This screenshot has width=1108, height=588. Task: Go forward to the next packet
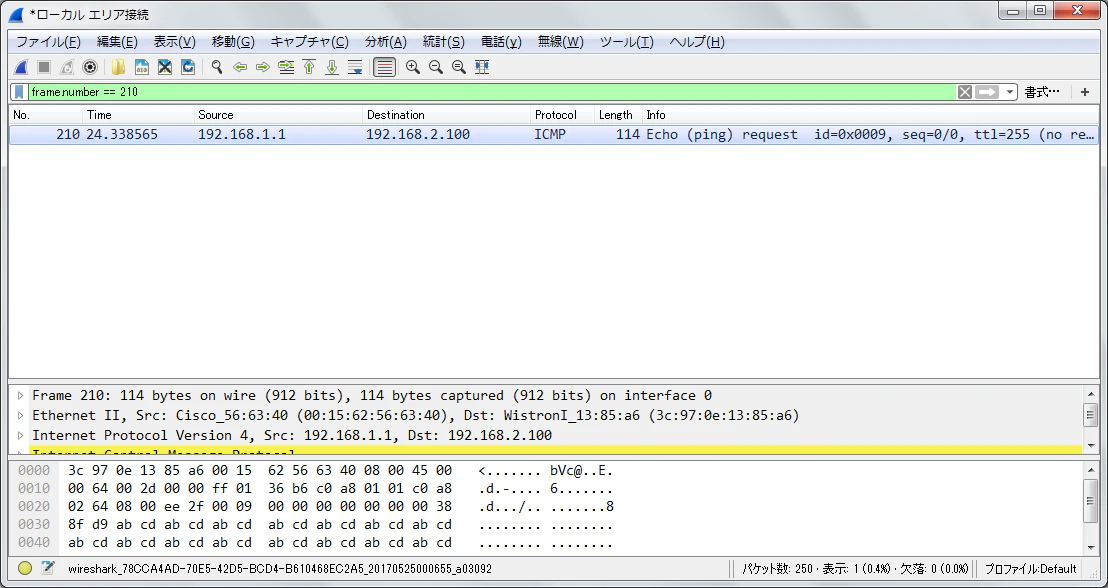263,67
